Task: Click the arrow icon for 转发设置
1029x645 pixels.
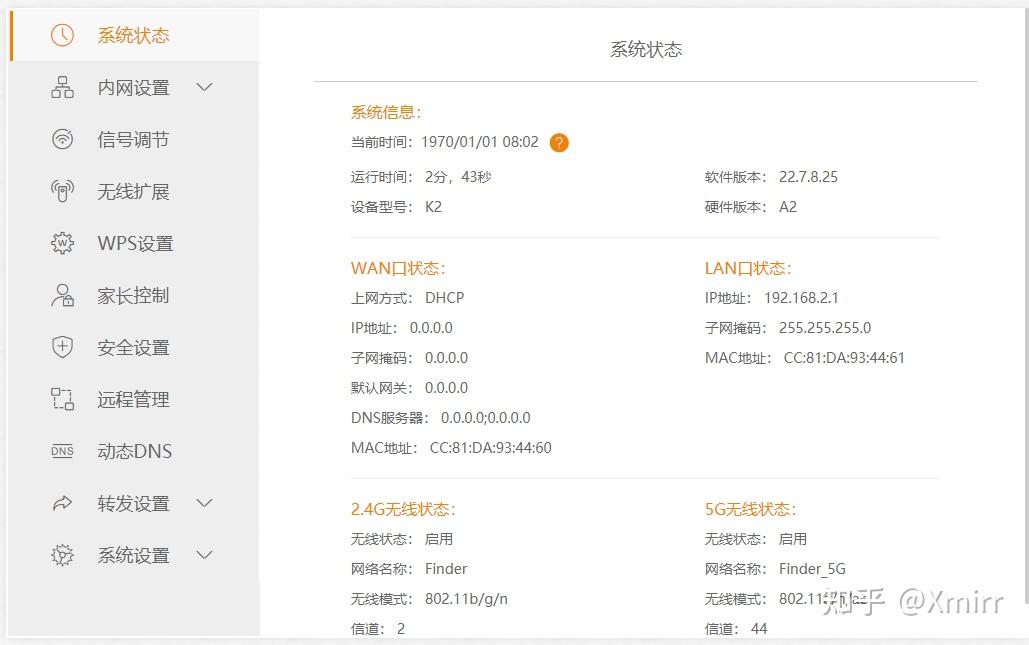Action: 62,503
